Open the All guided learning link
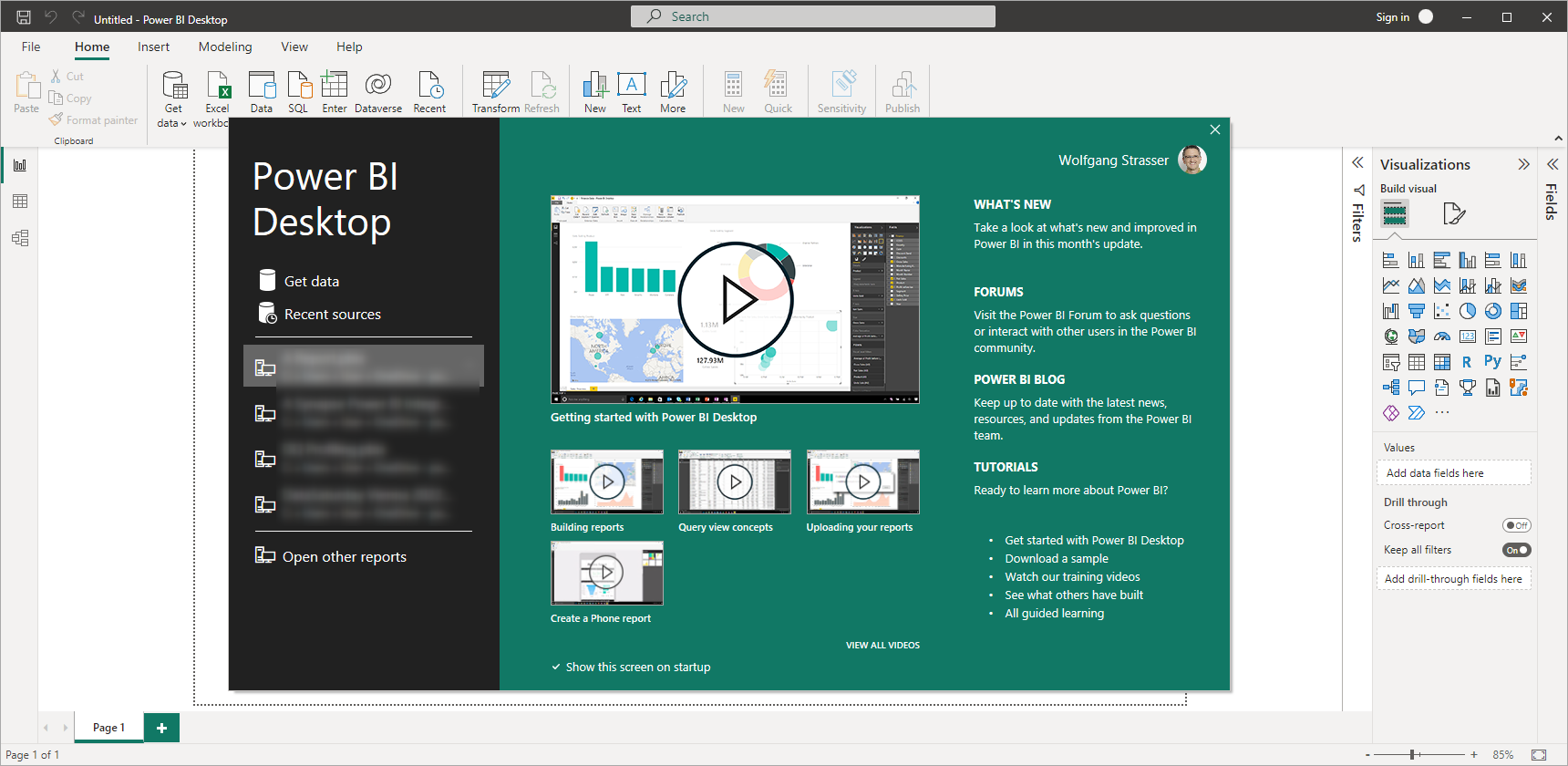Image resolution: width=1568 pixels, height=766 pixels. 1054,614
